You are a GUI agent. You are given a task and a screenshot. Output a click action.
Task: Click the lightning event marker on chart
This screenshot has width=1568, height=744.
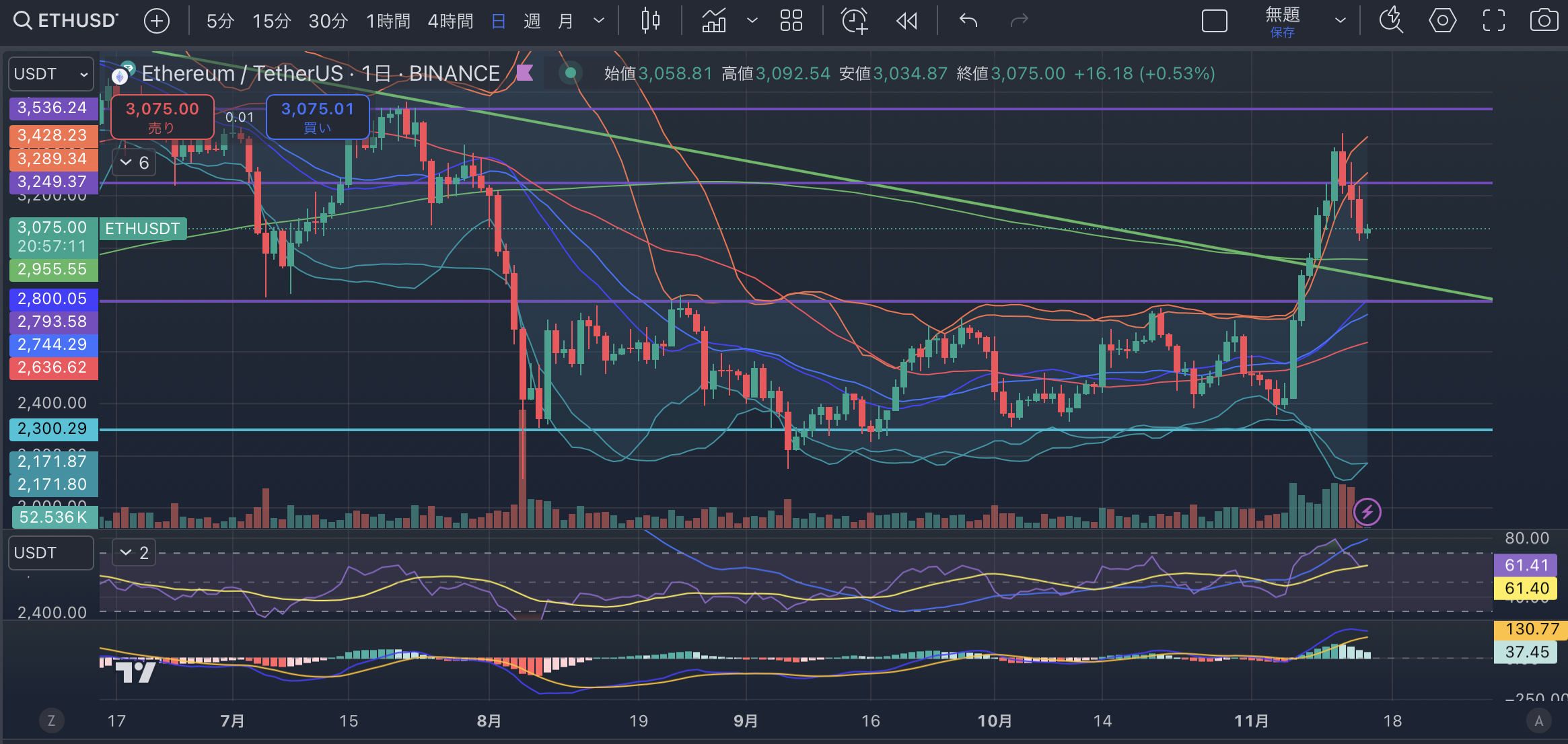tap(1367, 513)
